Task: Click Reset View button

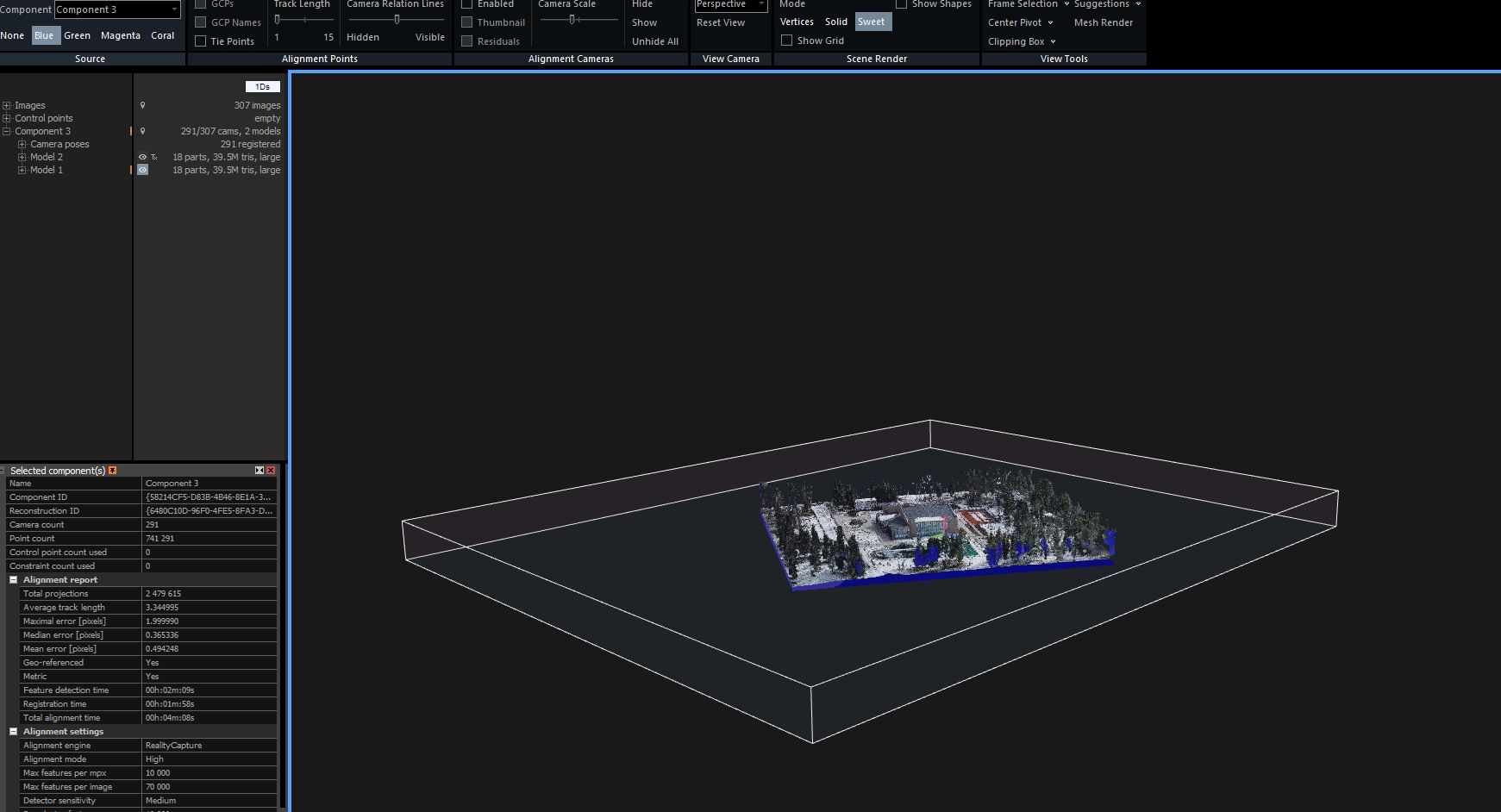Action: click(x=720, y=22)
